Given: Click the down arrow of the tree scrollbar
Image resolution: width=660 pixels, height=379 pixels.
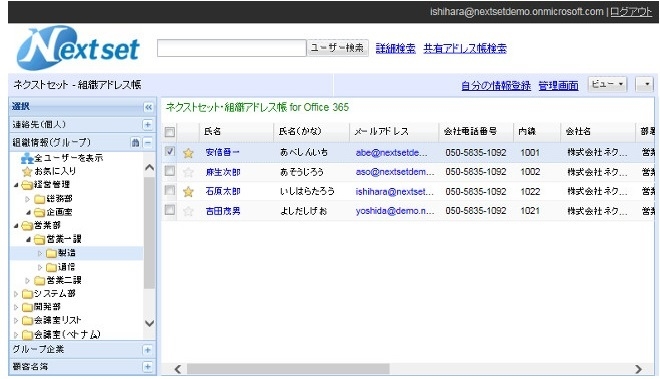Looking at the screenshot, I should (x=149, y=323).
